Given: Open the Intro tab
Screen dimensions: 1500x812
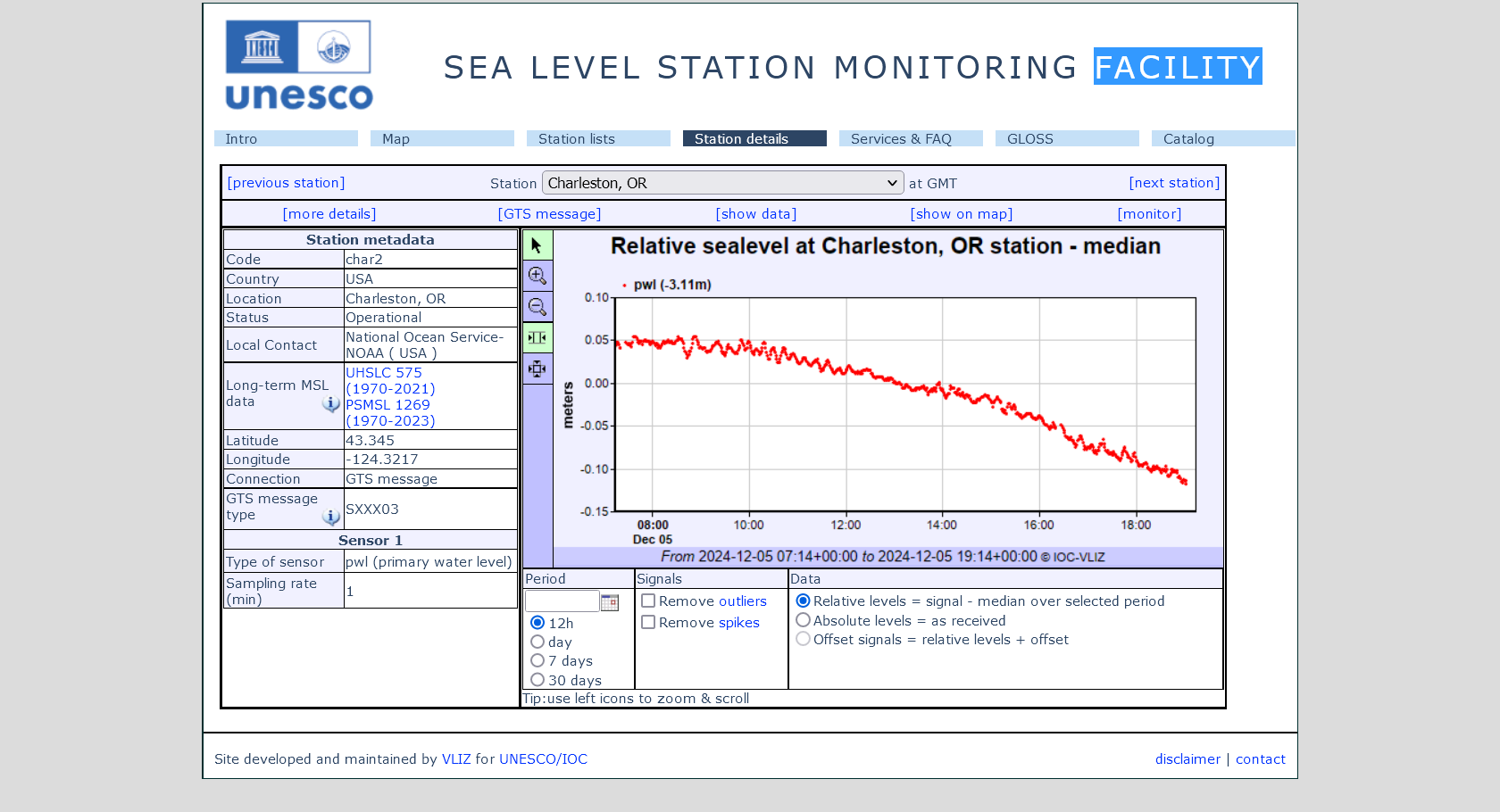Looking at the screenshot, I should coord(286,138).
